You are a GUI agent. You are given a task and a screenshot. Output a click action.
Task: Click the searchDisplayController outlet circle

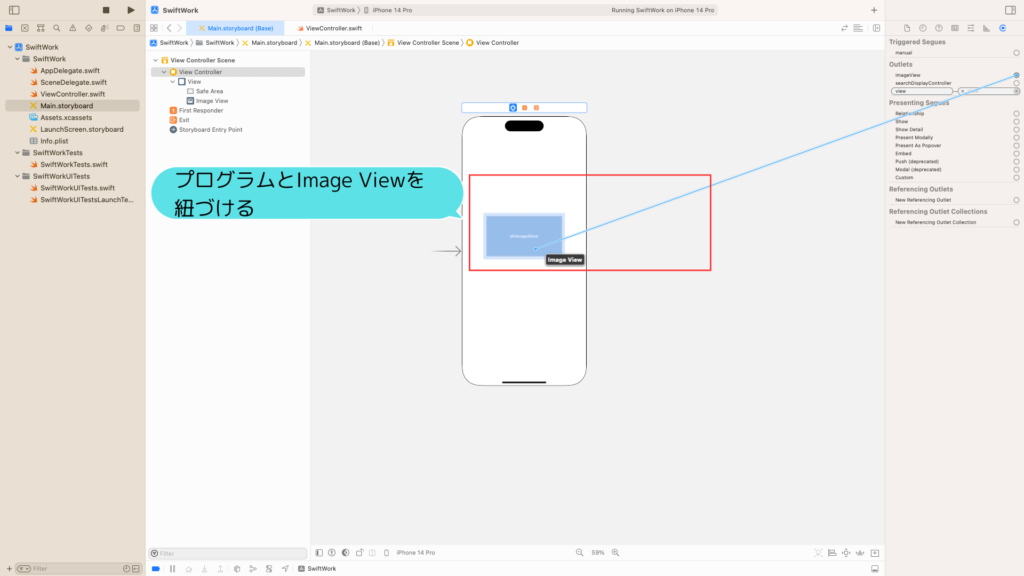click(1016, 83)
